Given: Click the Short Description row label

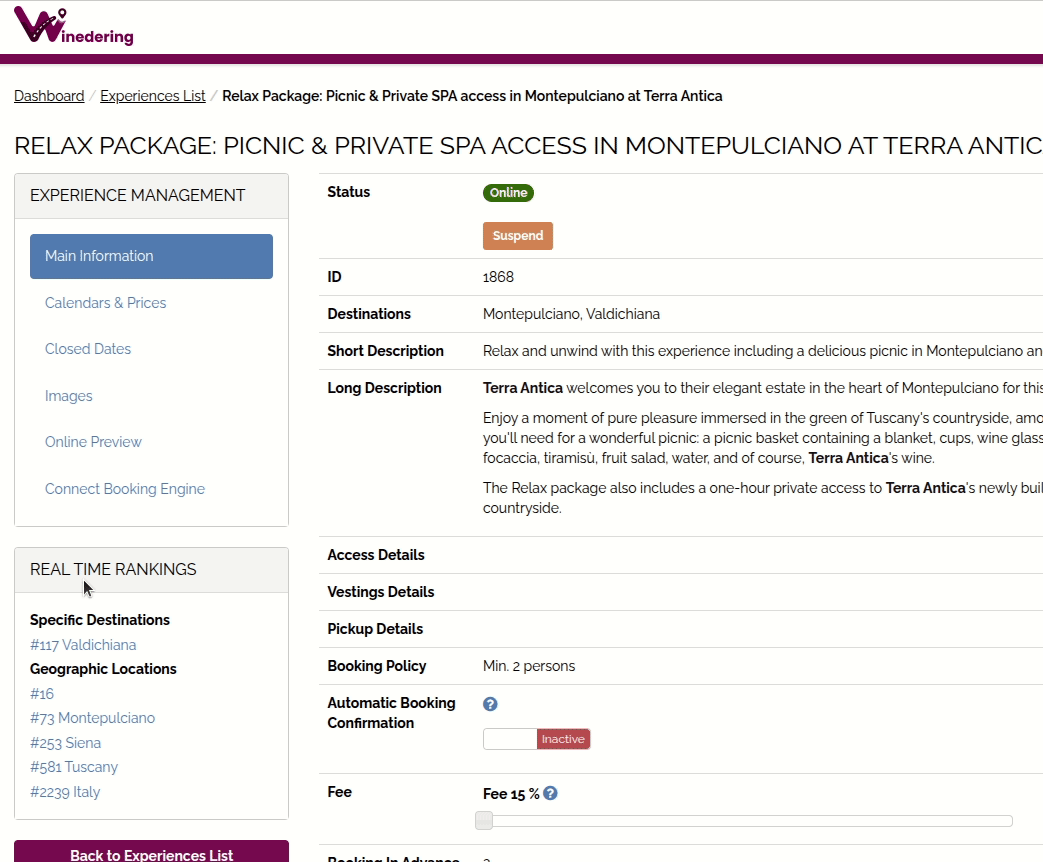Looking at the screenshot, I should click(x=385, y=351).
